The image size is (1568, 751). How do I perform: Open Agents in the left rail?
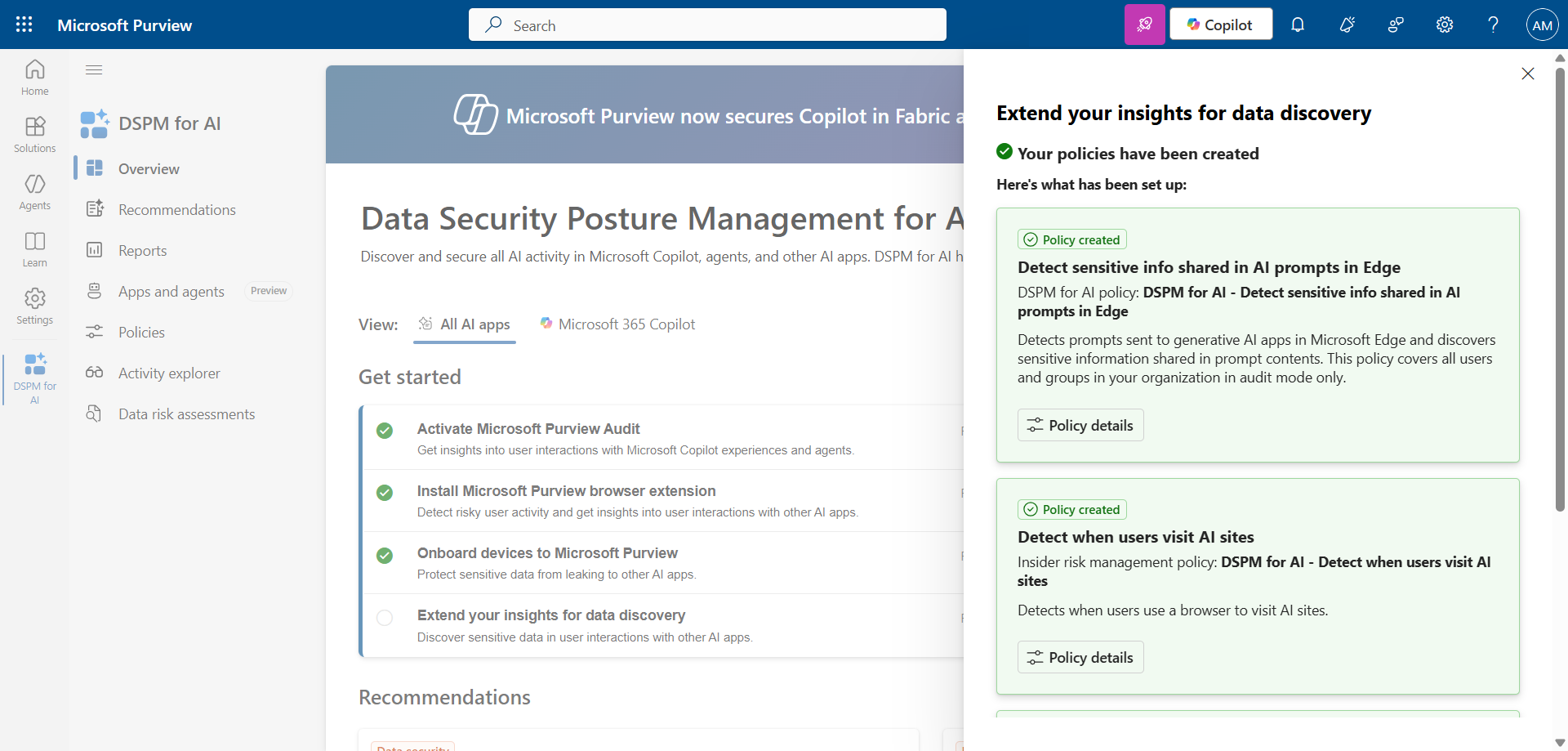coord(34,192)
